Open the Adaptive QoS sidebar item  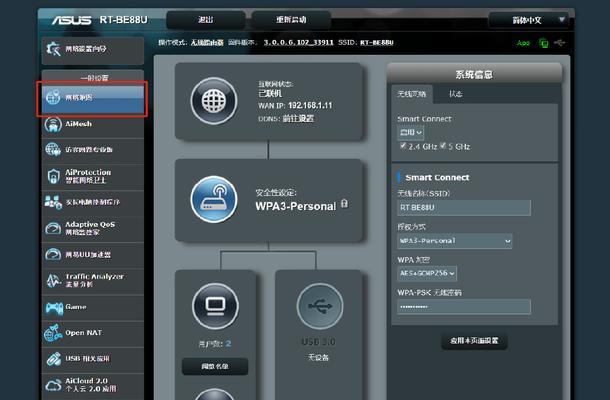click(93, 228)
